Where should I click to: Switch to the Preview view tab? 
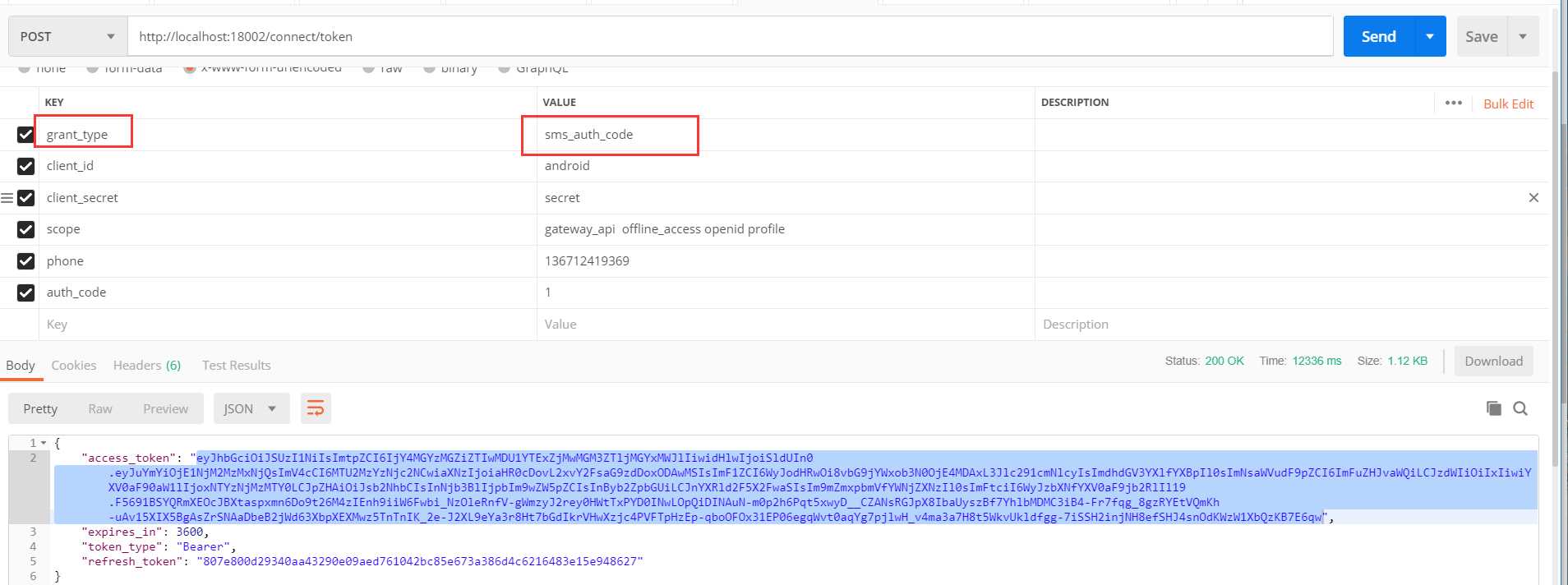pos(165,408)
